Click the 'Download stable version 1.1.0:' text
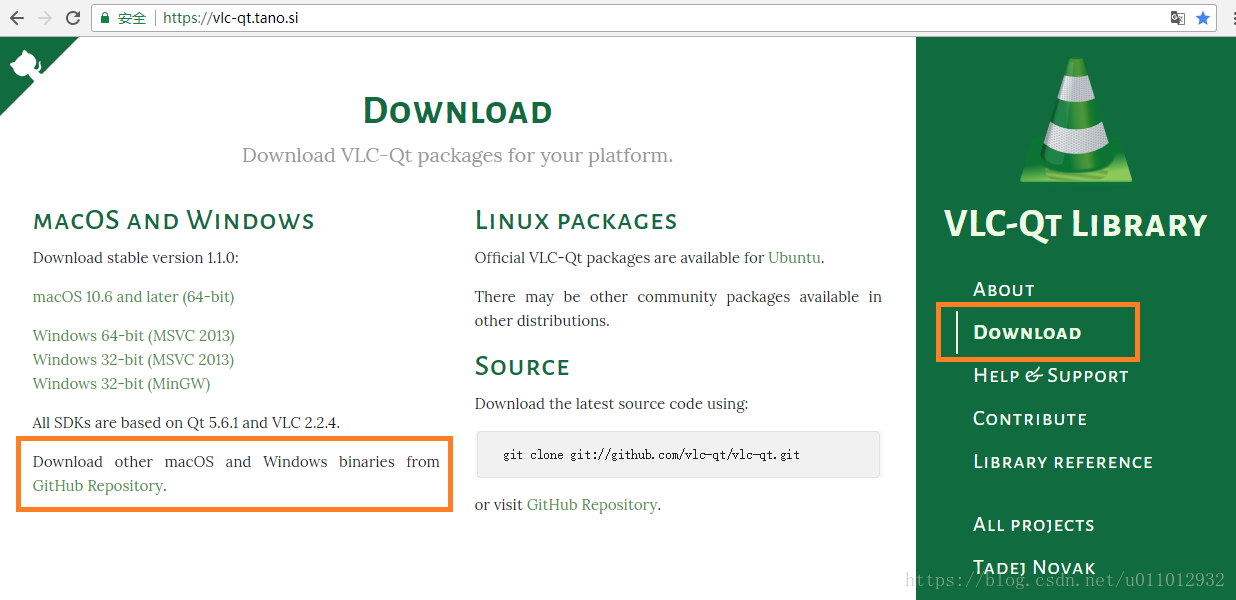Viewport: 1236px width, 600px height. click(136, 258)
